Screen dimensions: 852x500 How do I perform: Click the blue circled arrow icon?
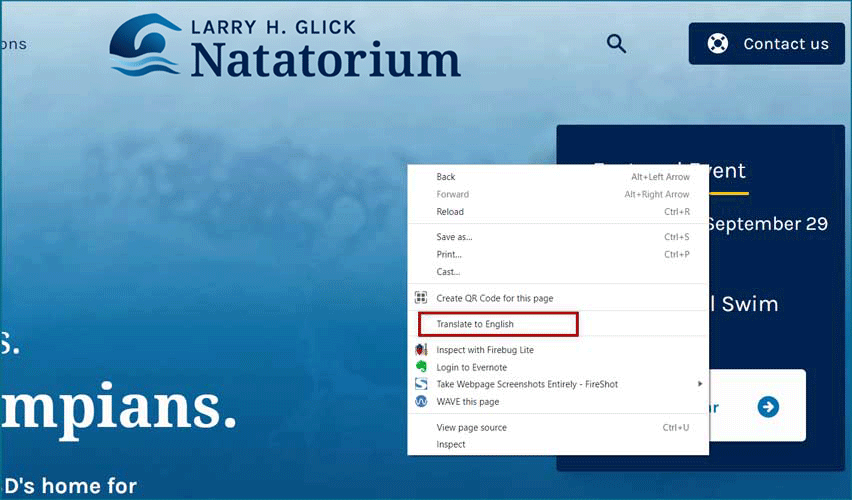[768, 407]
